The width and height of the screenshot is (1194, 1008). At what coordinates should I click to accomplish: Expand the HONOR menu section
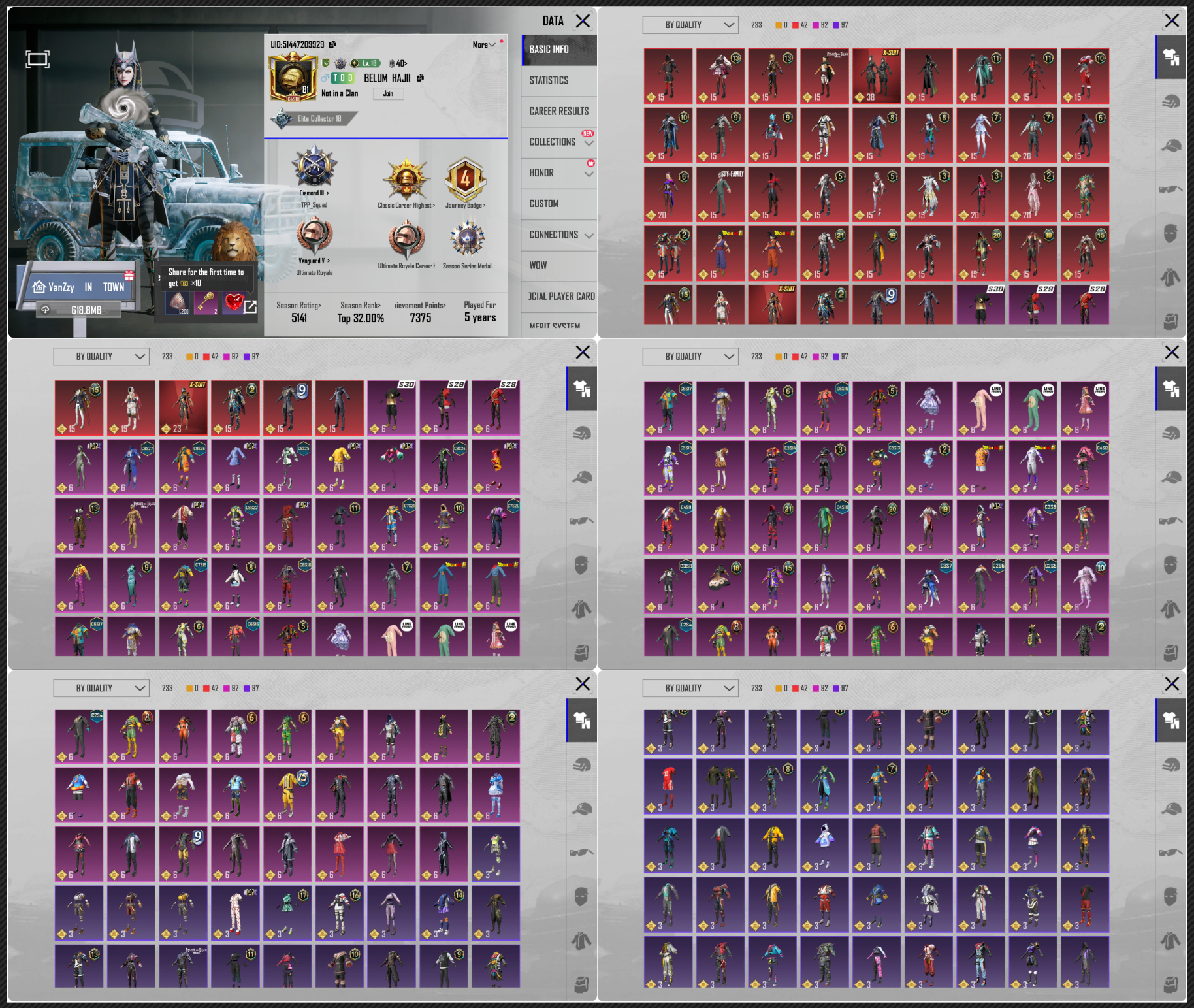559,172
